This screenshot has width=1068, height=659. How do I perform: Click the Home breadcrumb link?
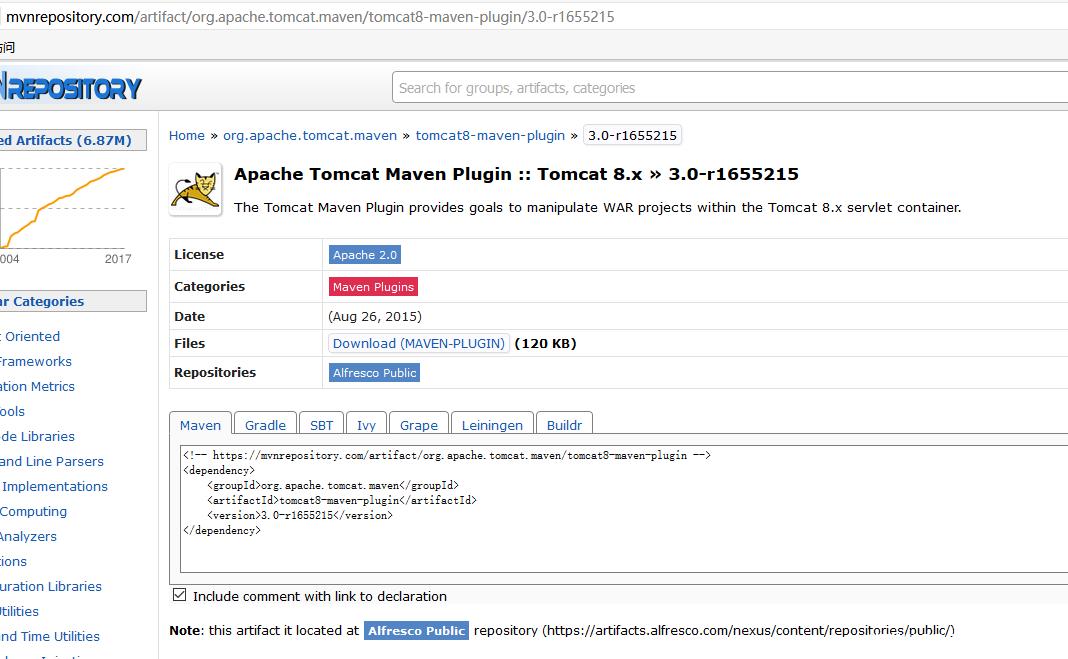[x=186, y=135]
